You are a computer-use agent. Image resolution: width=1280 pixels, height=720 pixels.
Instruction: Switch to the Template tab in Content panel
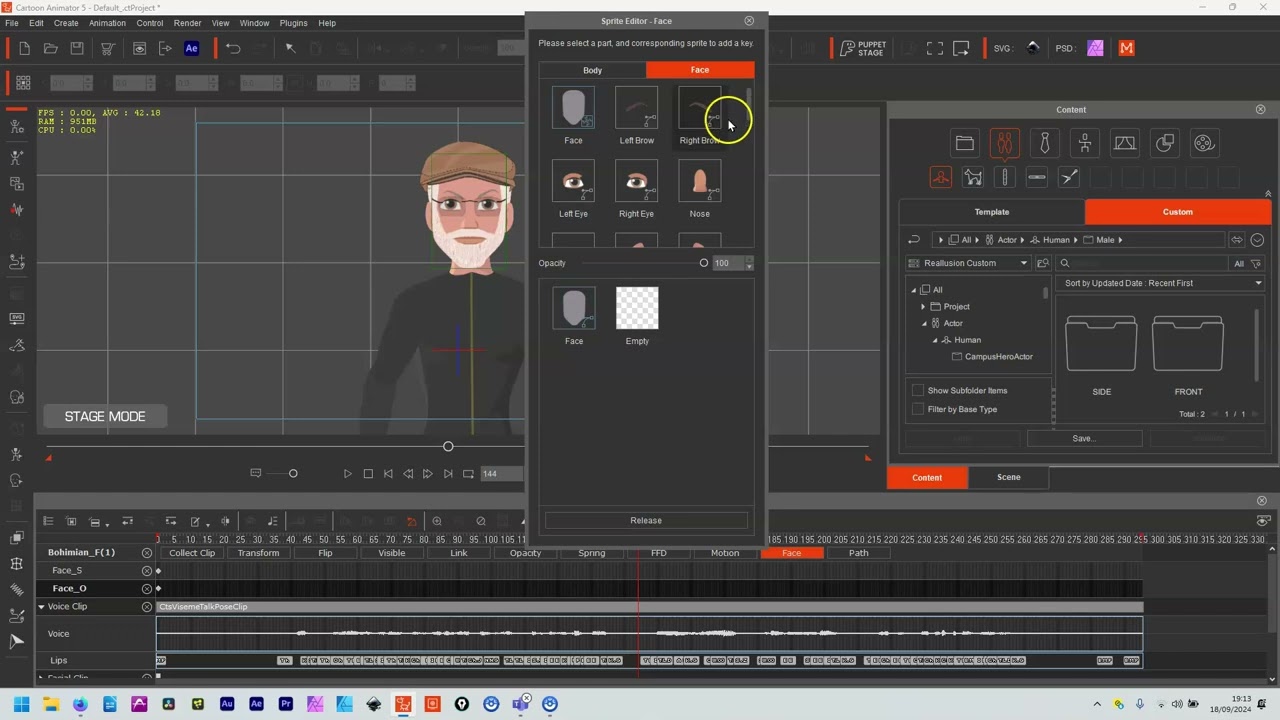992,212
